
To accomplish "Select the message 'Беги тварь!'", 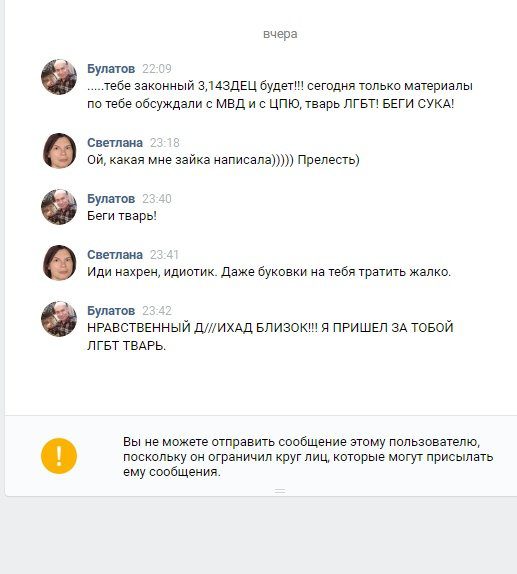I will point(122,216).
